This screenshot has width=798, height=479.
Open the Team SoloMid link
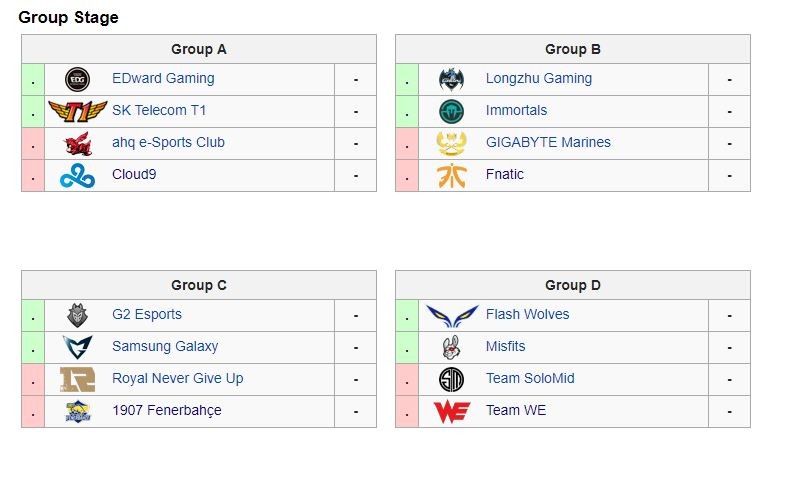[530, 379]
